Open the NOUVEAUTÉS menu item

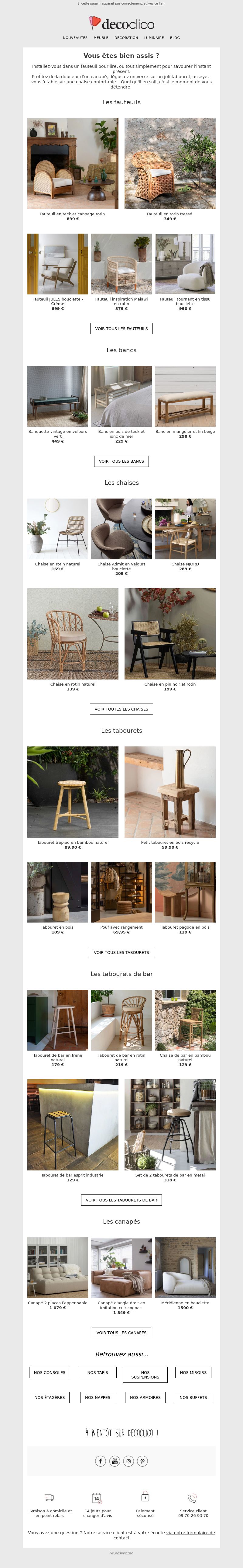75,38
